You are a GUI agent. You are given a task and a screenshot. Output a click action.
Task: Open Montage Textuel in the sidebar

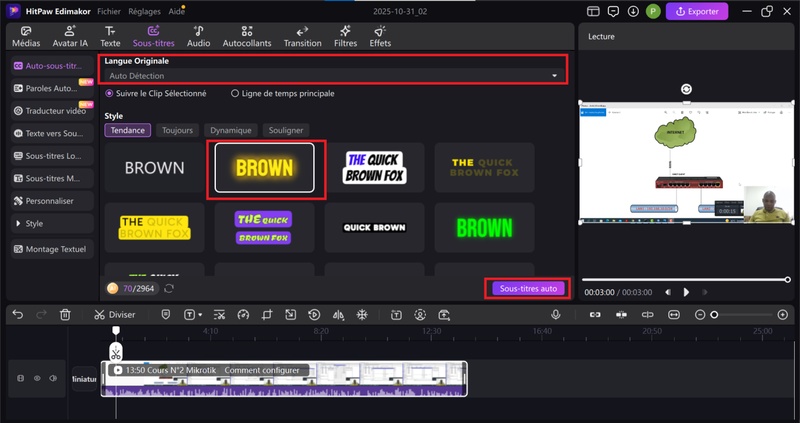coord(52,249)
